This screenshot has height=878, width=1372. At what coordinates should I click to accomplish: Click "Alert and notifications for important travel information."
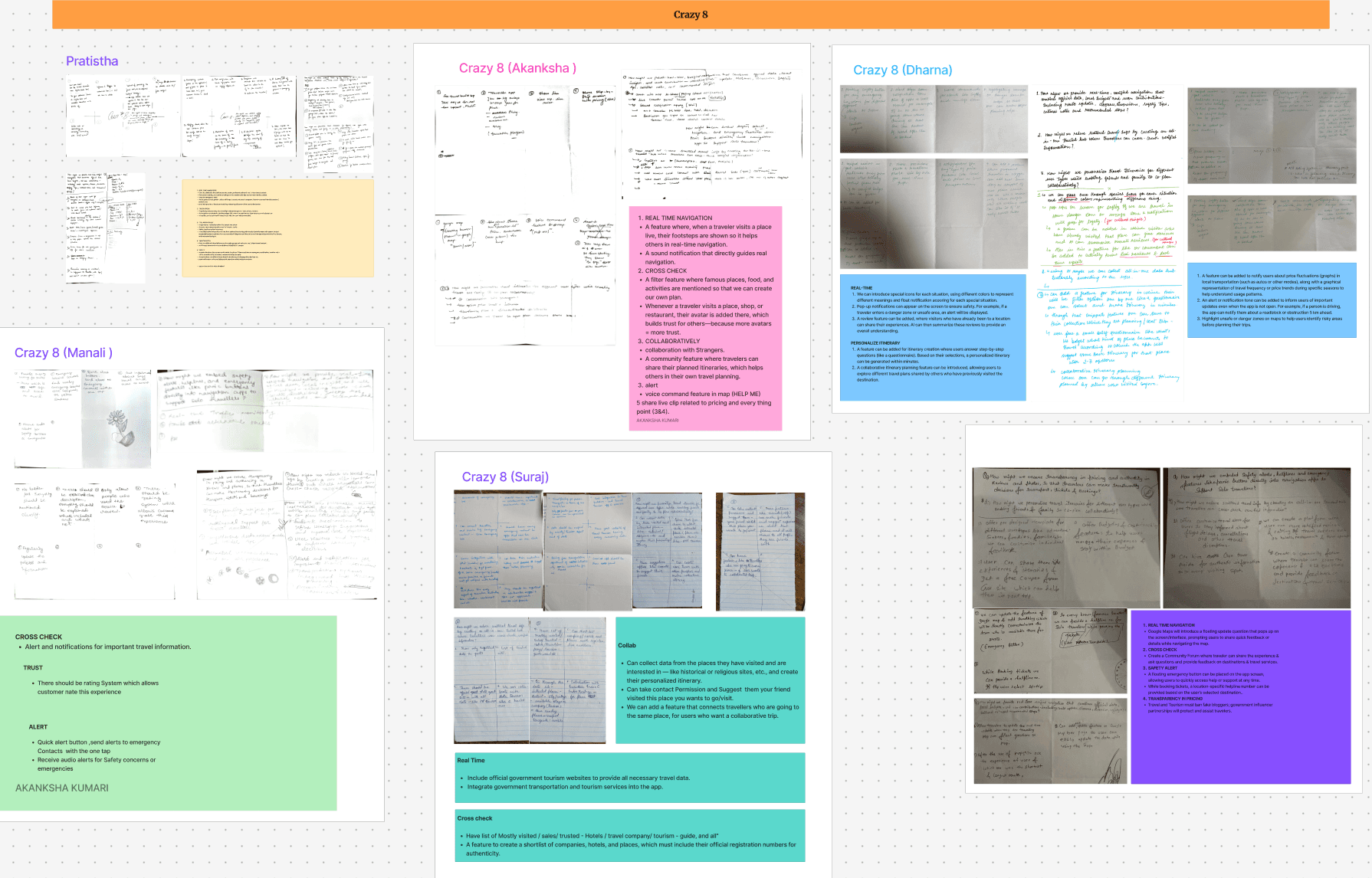click(108, 647)
